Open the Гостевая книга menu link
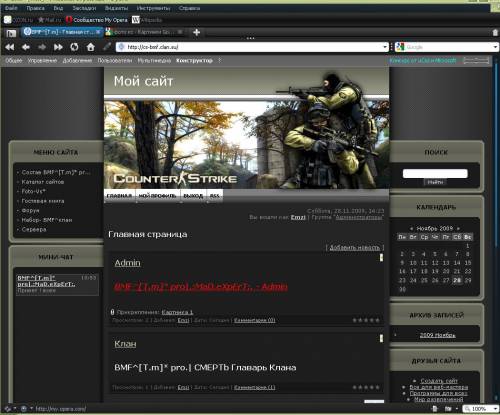 [43, 201]
